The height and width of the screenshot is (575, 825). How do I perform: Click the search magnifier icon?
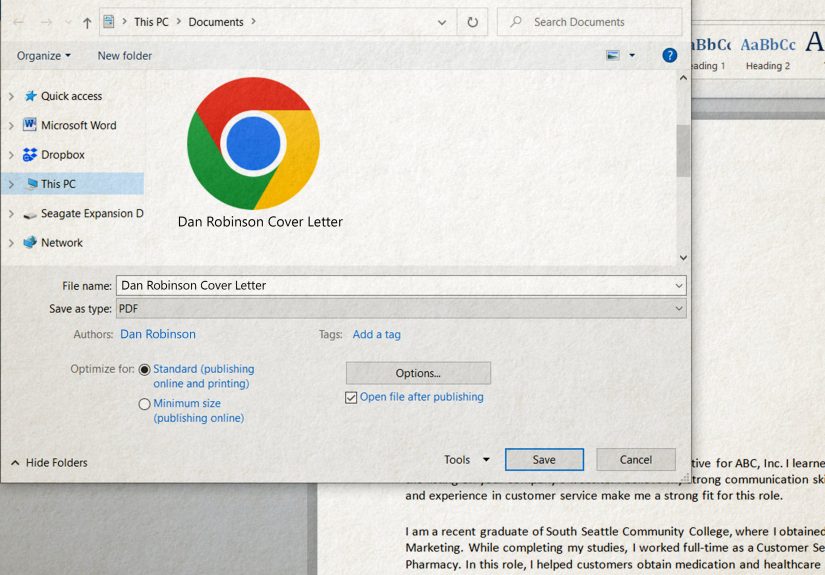pyautogui.click(x=516, y=22)
